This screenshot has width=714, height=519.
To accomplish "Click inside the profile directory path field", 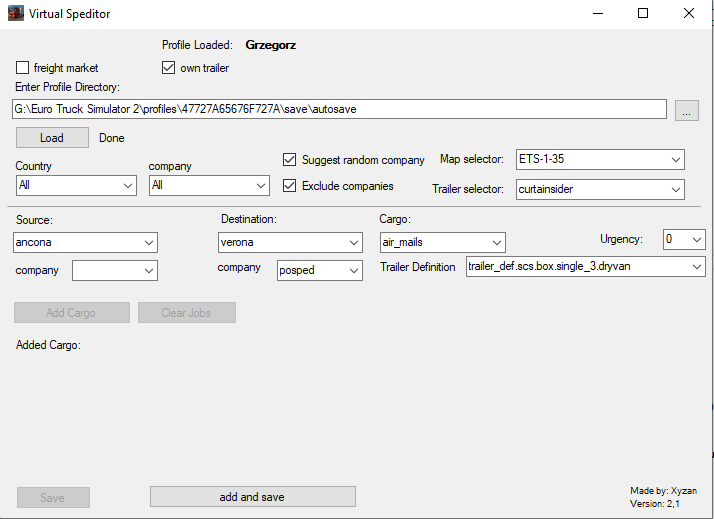I will click(x=339, y=109).
